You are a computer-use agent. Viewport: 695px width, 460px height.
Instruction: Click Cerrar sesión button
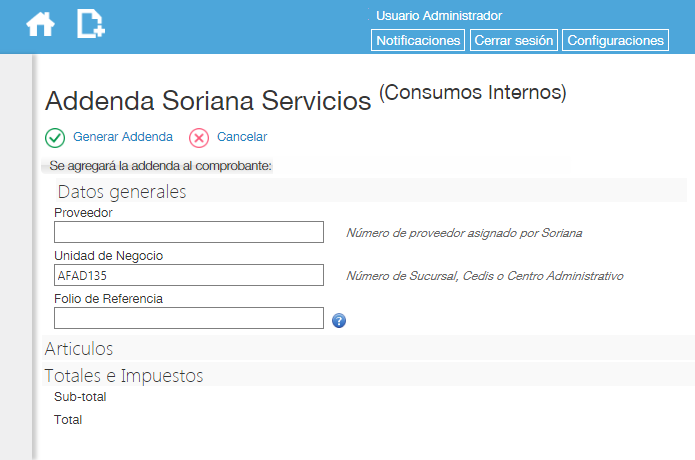click(514, 40)
